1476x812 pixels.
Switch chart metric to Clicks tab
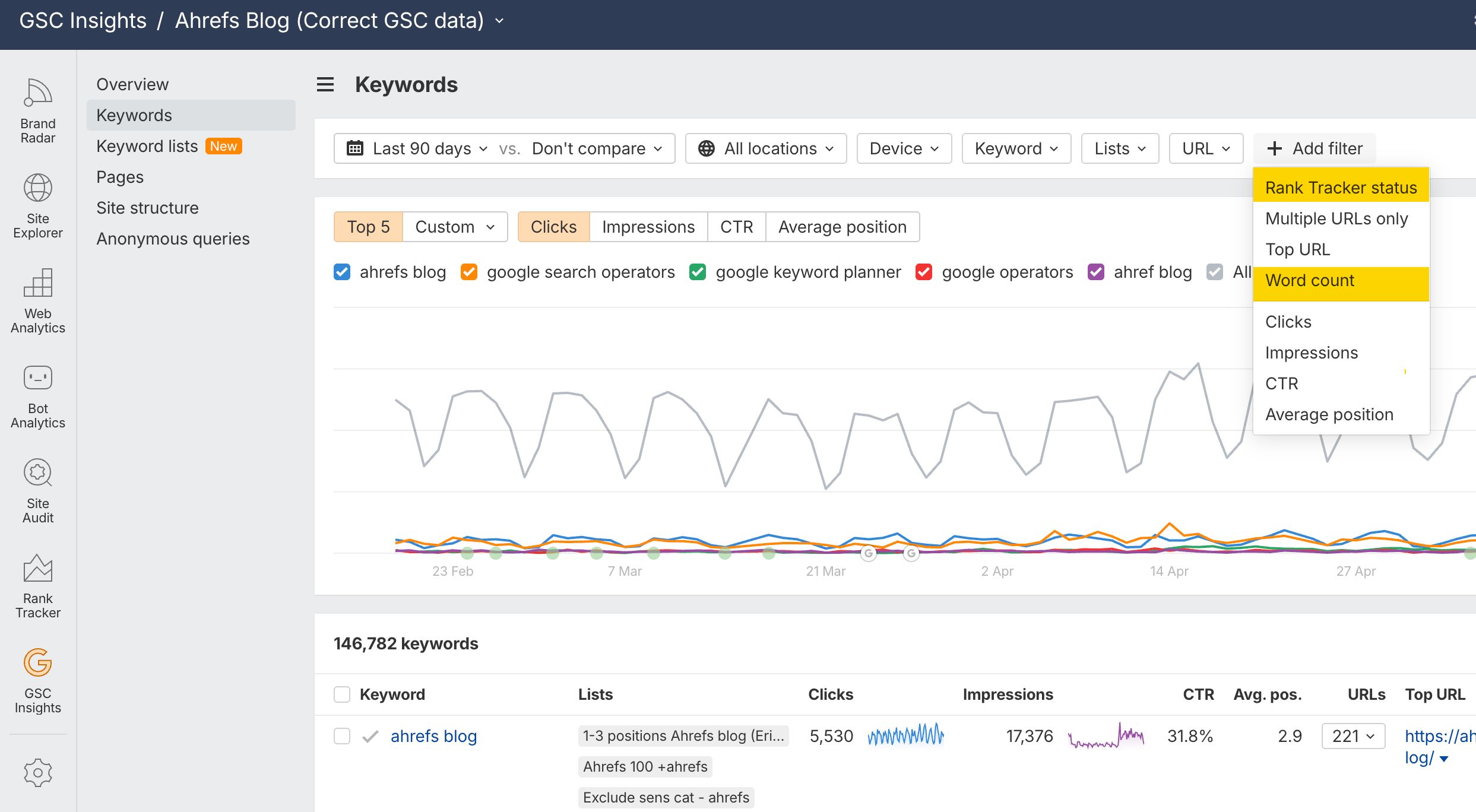(553, 227)
